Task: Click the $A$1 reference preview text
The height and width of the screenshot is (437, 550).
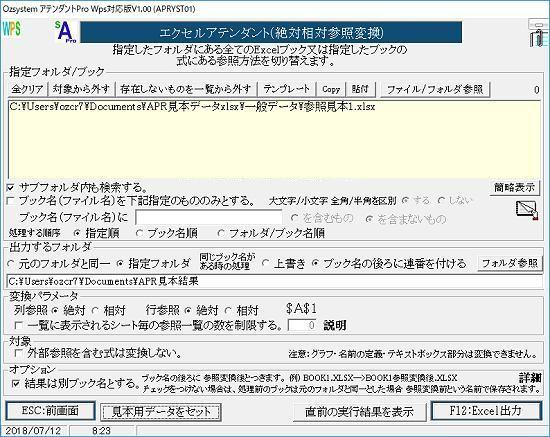Action: point(302,309)
